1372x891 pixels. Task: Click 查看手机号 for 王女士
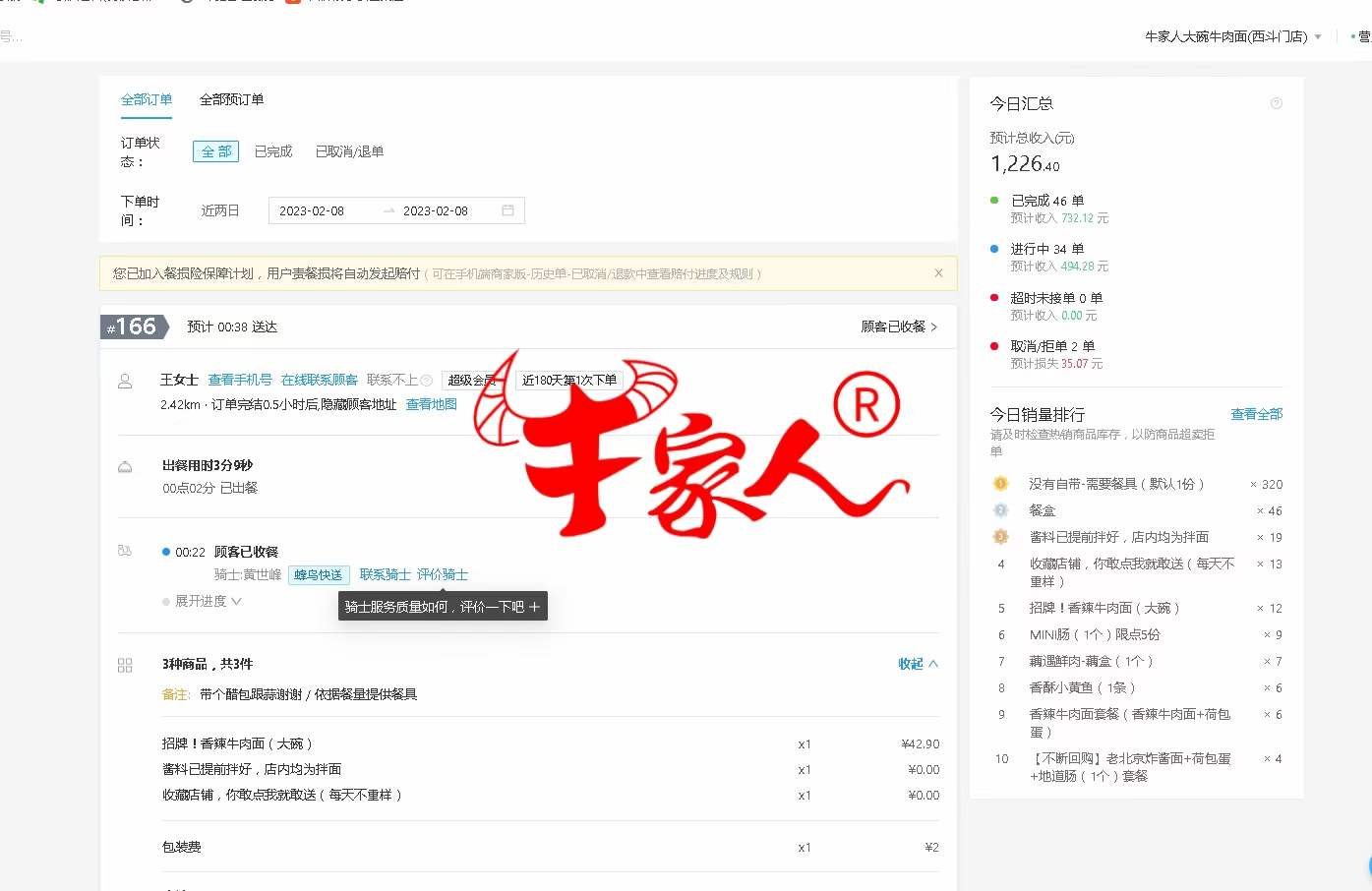tap(240, 380)
